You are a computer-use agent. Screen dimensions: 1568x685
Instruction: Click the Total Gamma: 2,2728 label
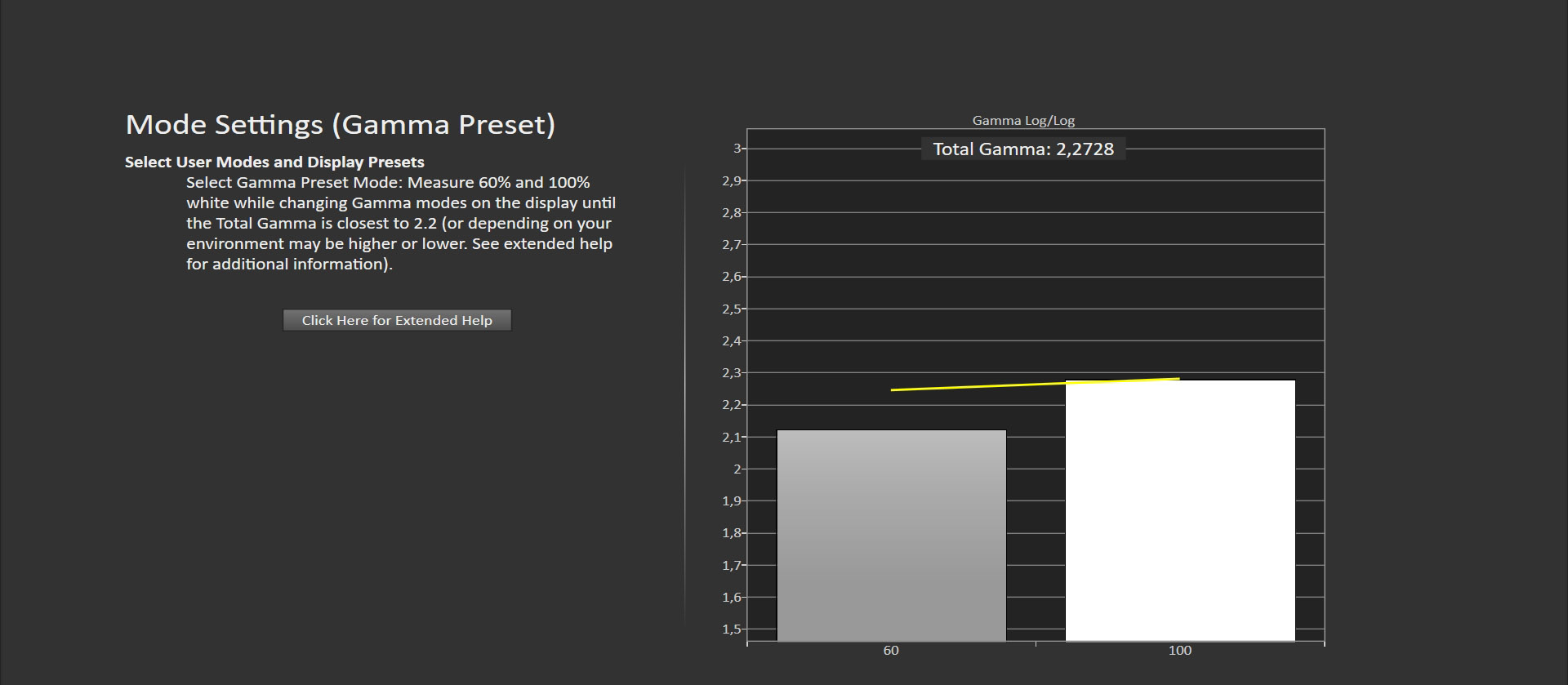(1023, 149)
